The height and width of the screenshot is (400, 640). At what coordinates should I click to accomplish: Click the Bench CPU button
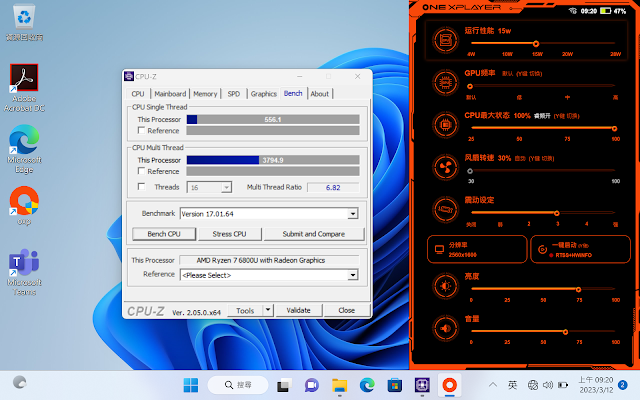pos(164,234)
